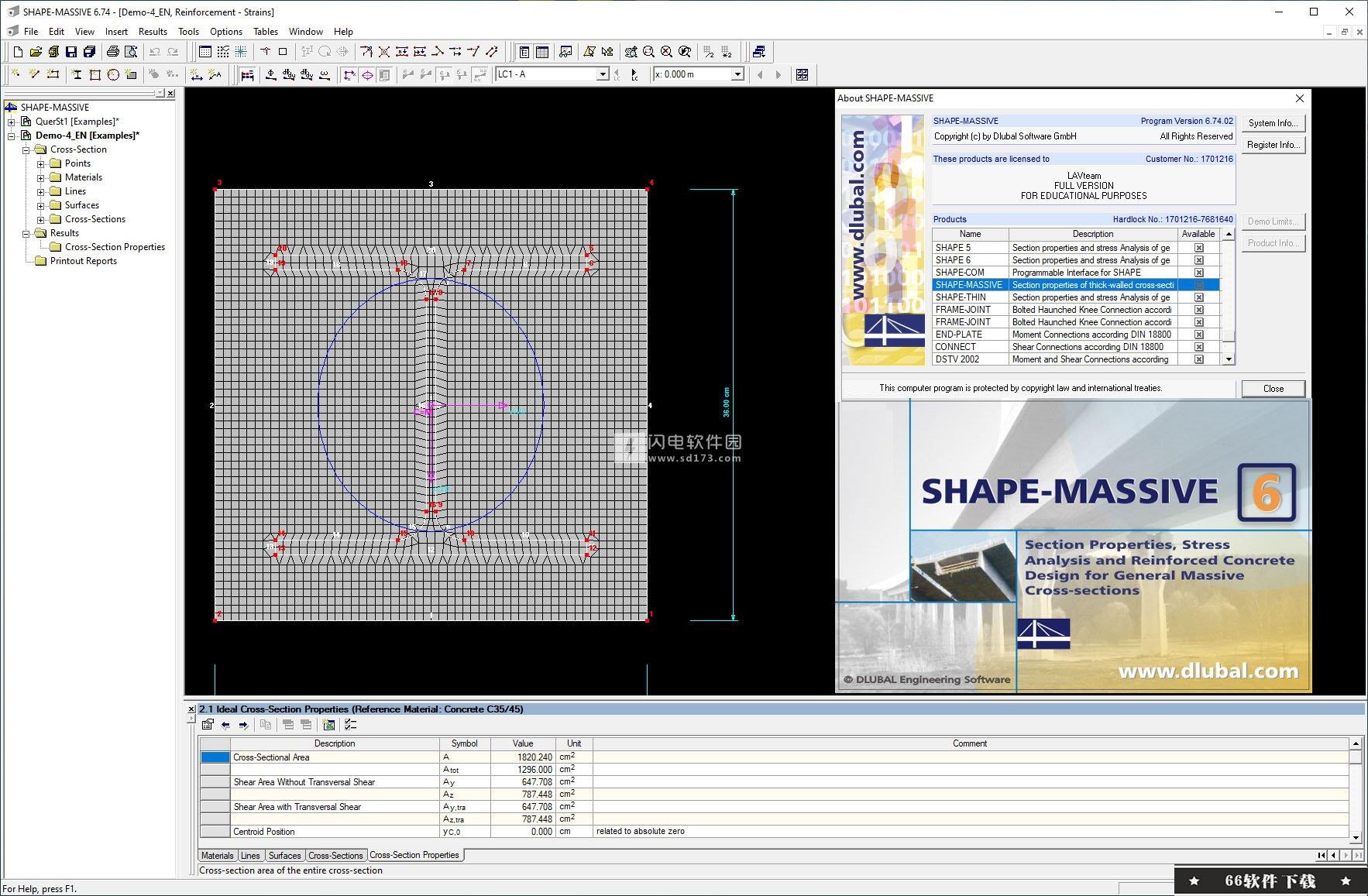
Task: Click SHAPE-COM availability checkbox
Action: point(1198,273)
